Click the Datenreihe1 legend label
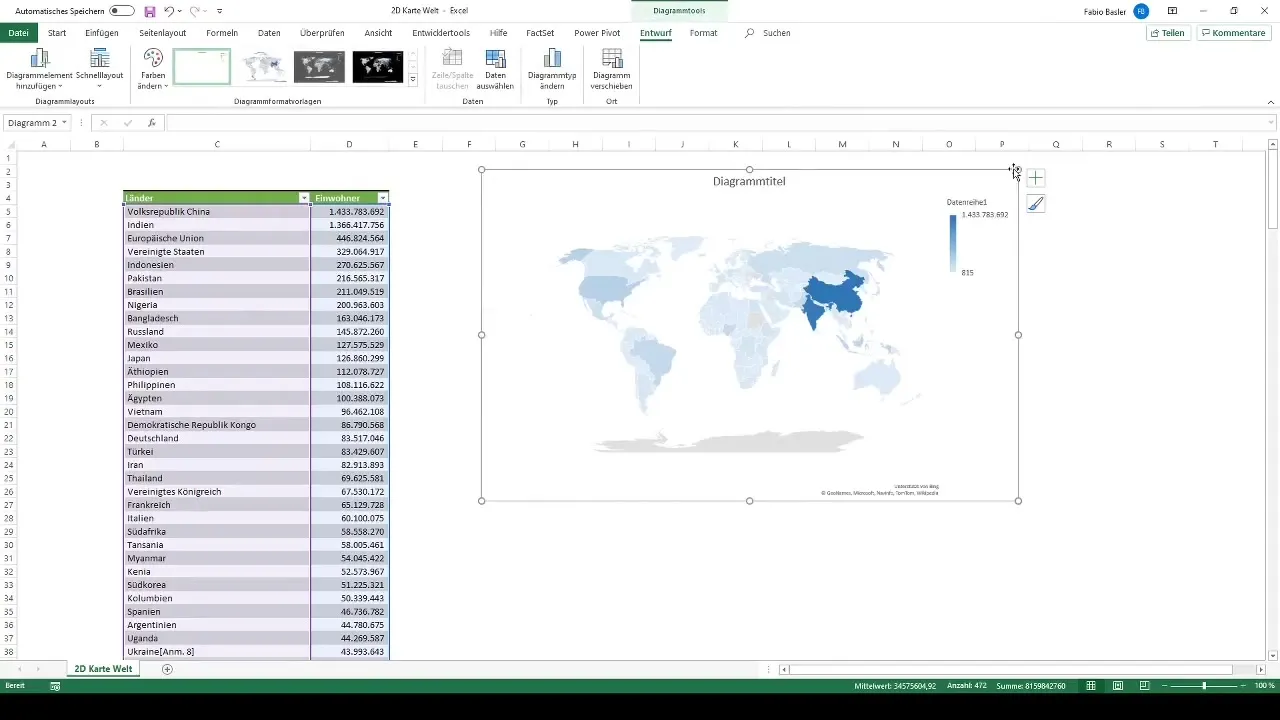The height and width of the screenshot is (720, 1280). click(967, 202)
